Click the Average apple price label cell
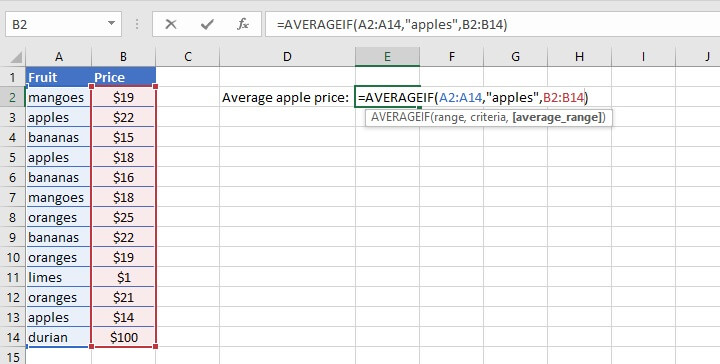The image size is (720, 364). [x=287, y=97]
